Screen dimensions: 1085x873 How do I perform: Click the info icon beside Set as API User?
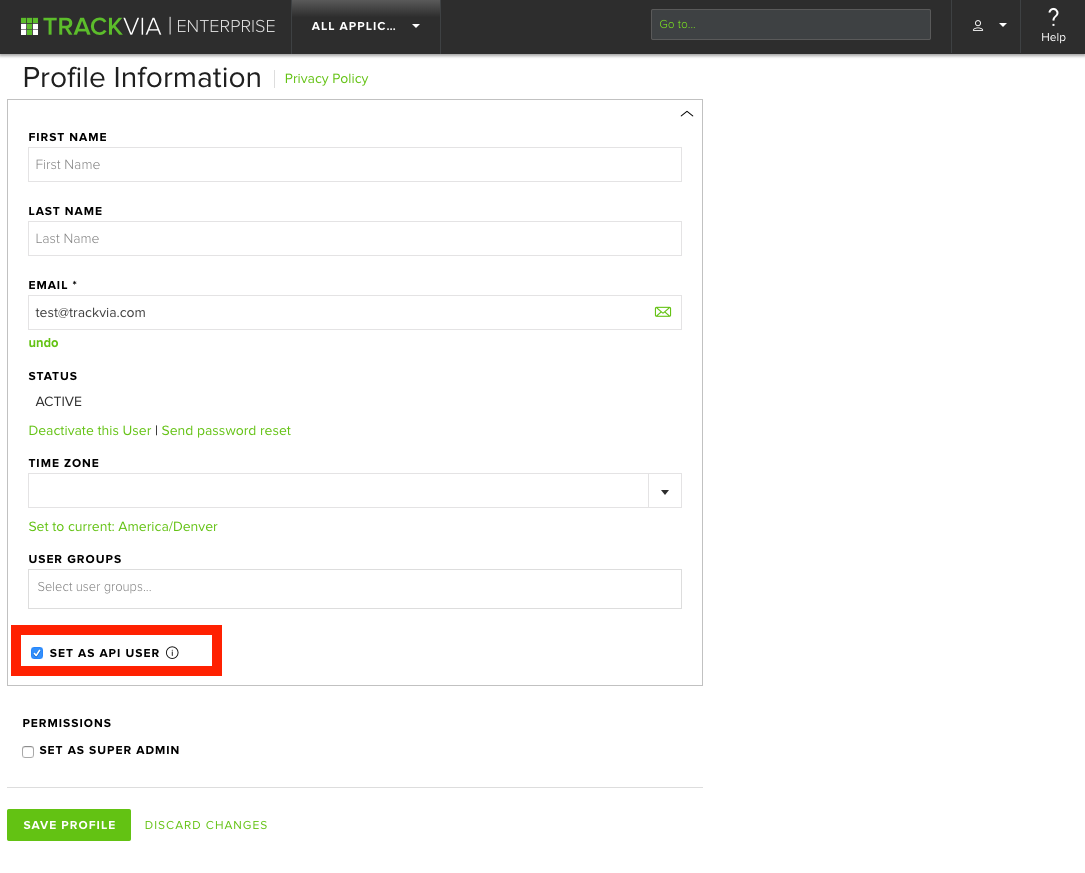172,652
